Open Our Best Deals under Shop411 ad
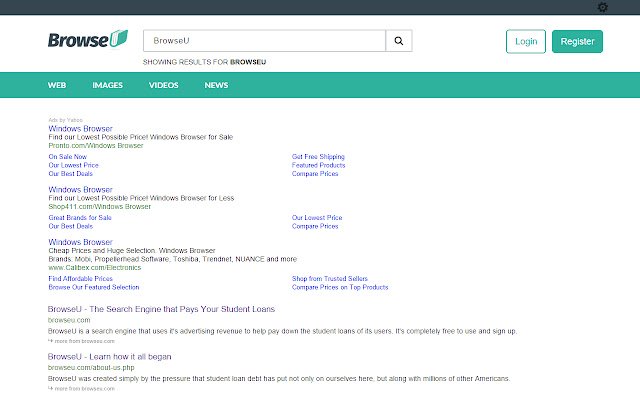The height and width of the screenshot is (400, 640). (x=71, y=227)
